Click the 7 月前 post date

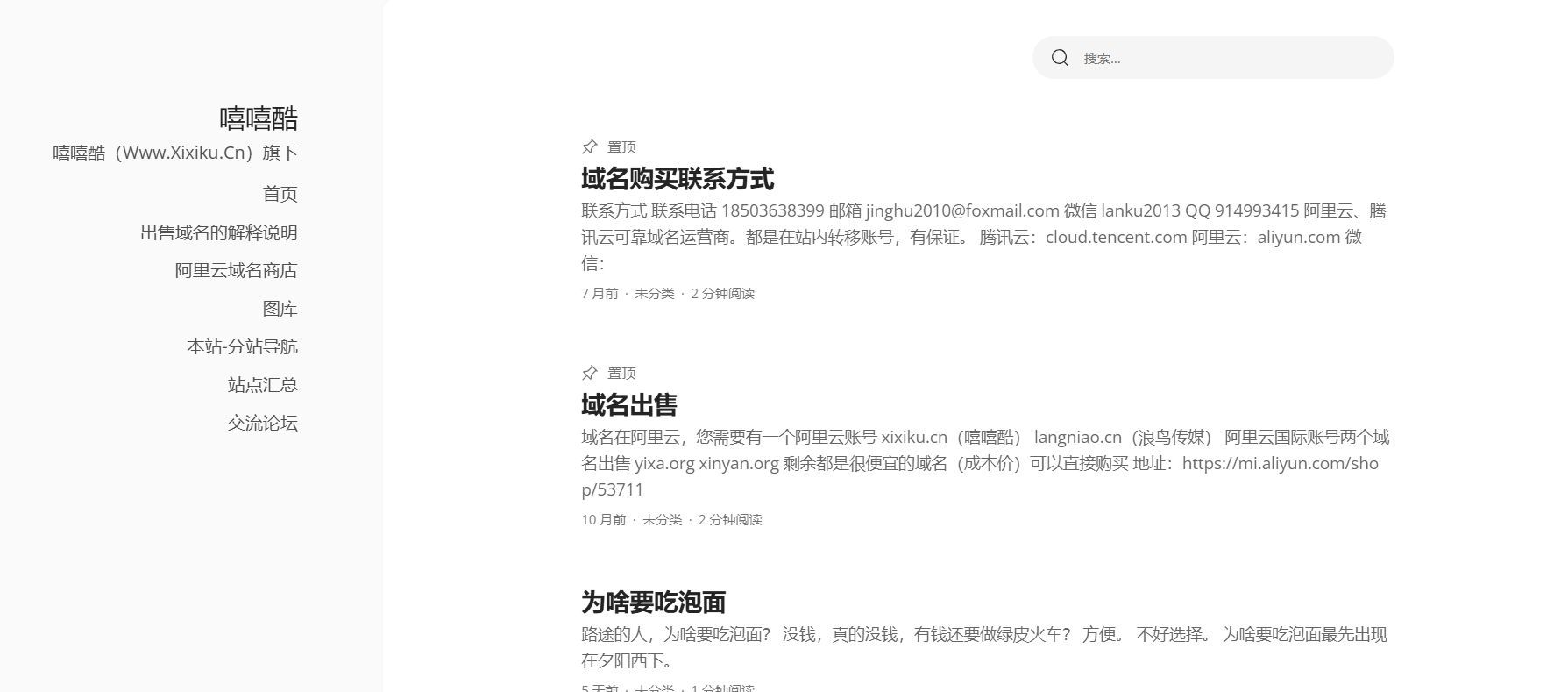click(600, 294)
